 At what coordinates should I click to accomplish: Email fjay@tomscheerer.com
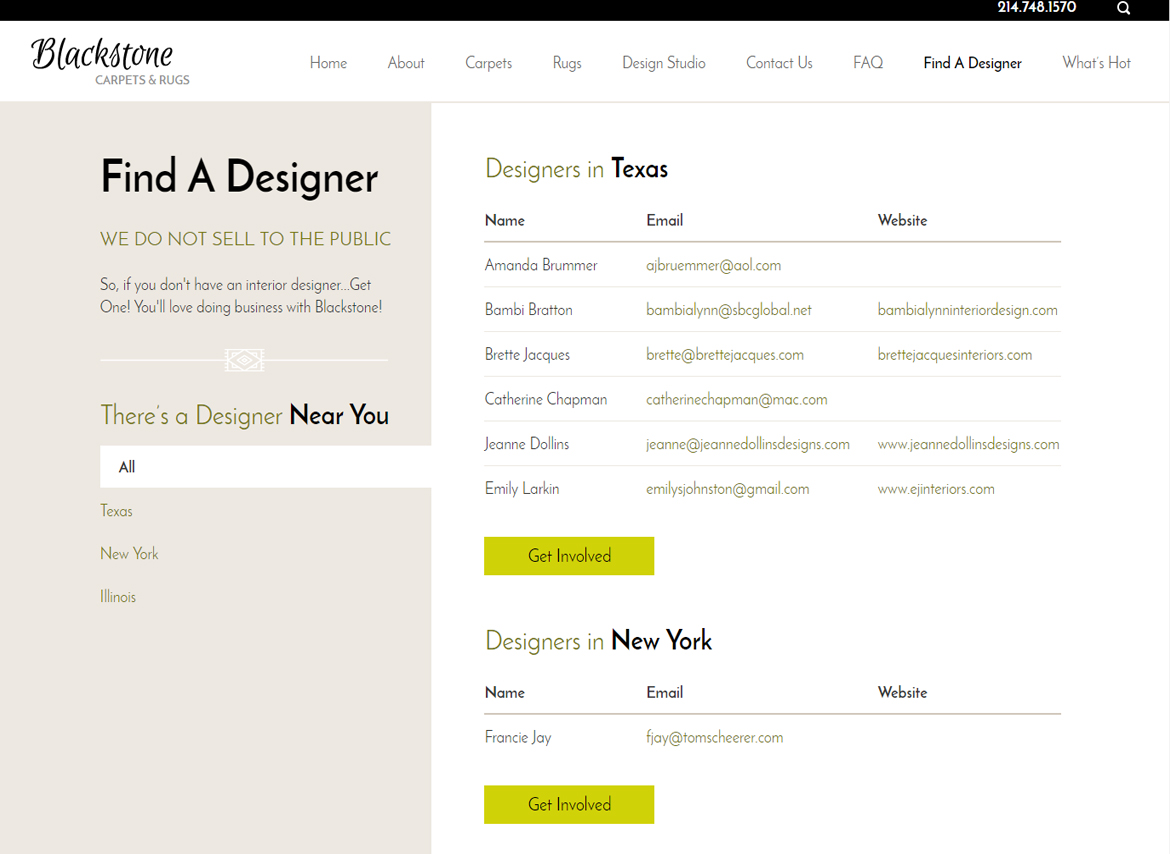tap(714, 738)
